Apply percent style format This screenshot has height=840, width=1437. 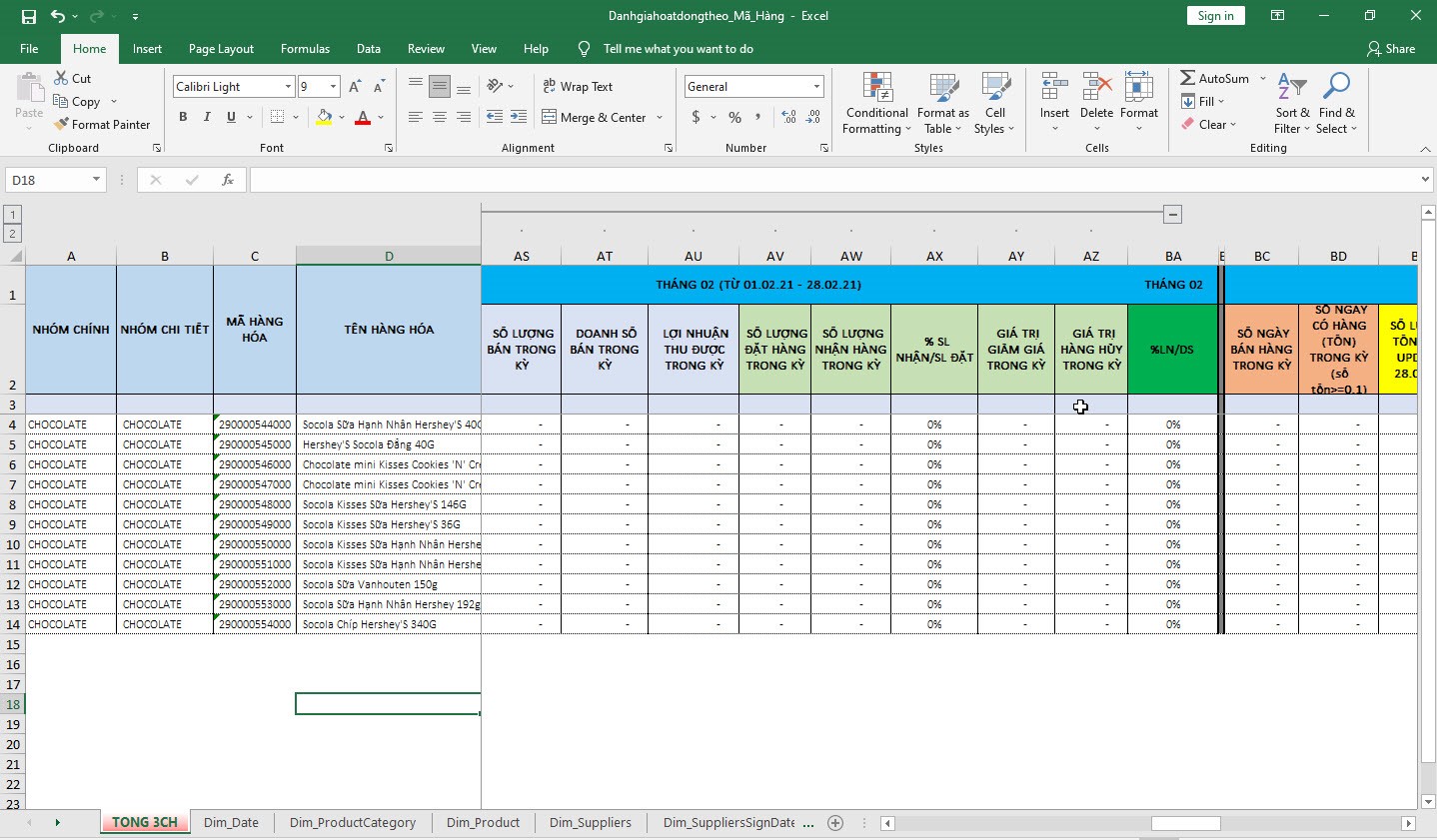coord(735,118)
